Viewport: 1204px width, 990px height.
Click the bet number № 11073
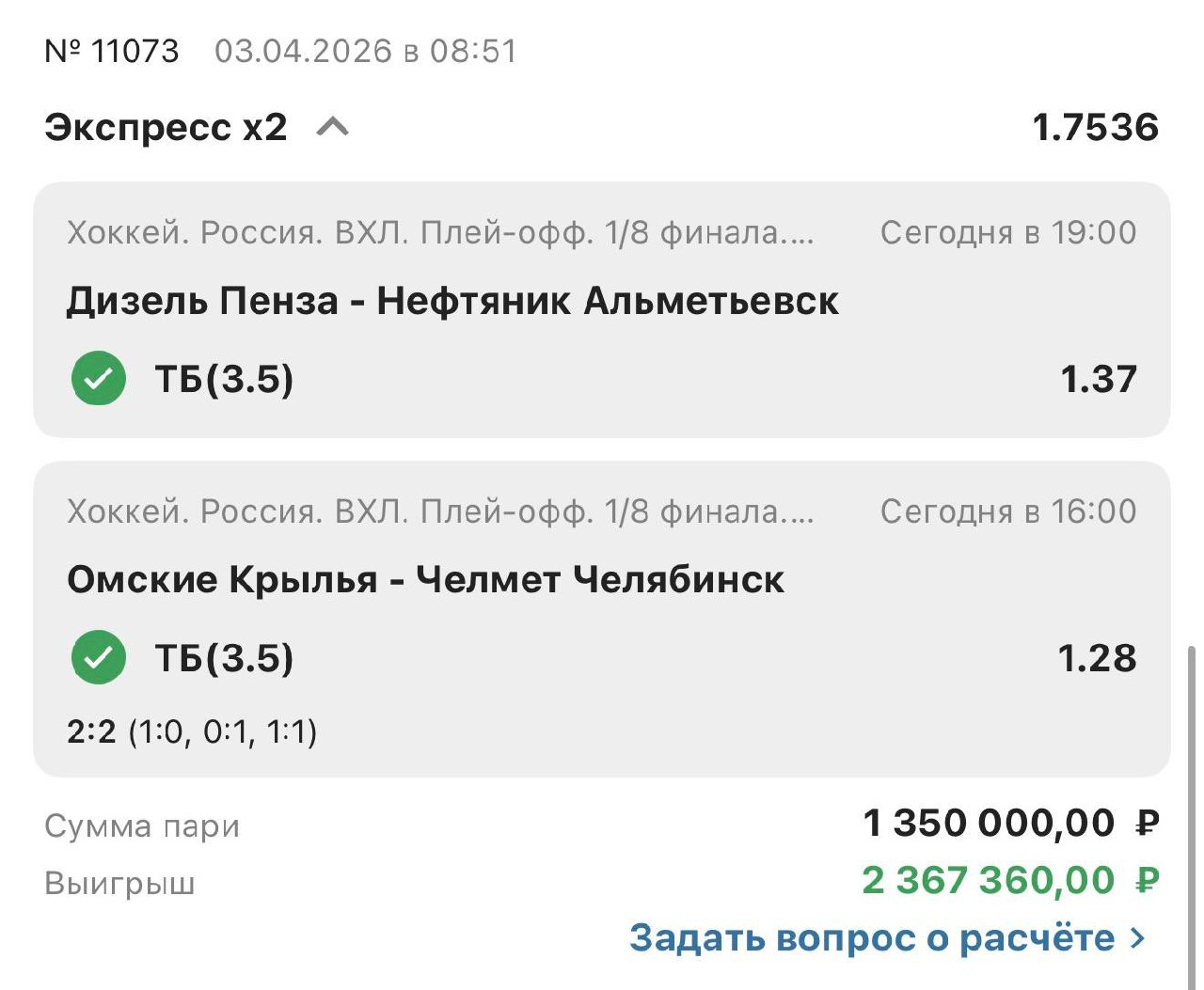point(111,51)
